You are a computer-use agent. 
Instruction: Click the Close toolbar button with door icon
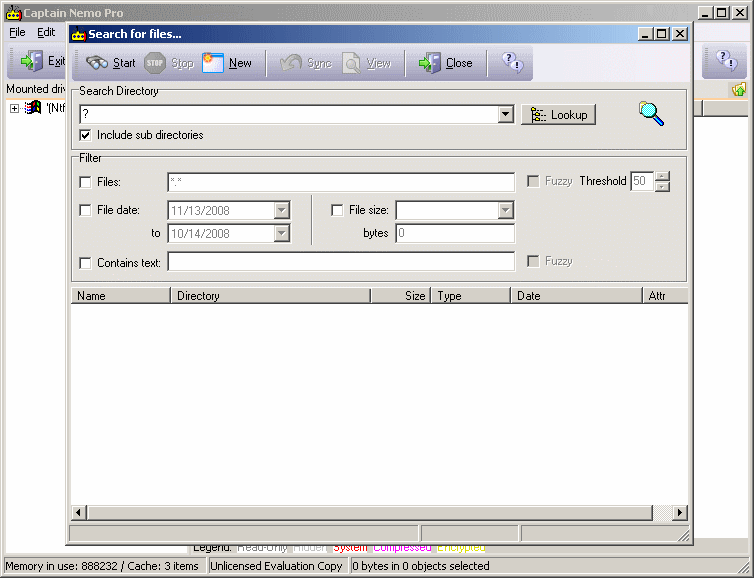(430, 63)
